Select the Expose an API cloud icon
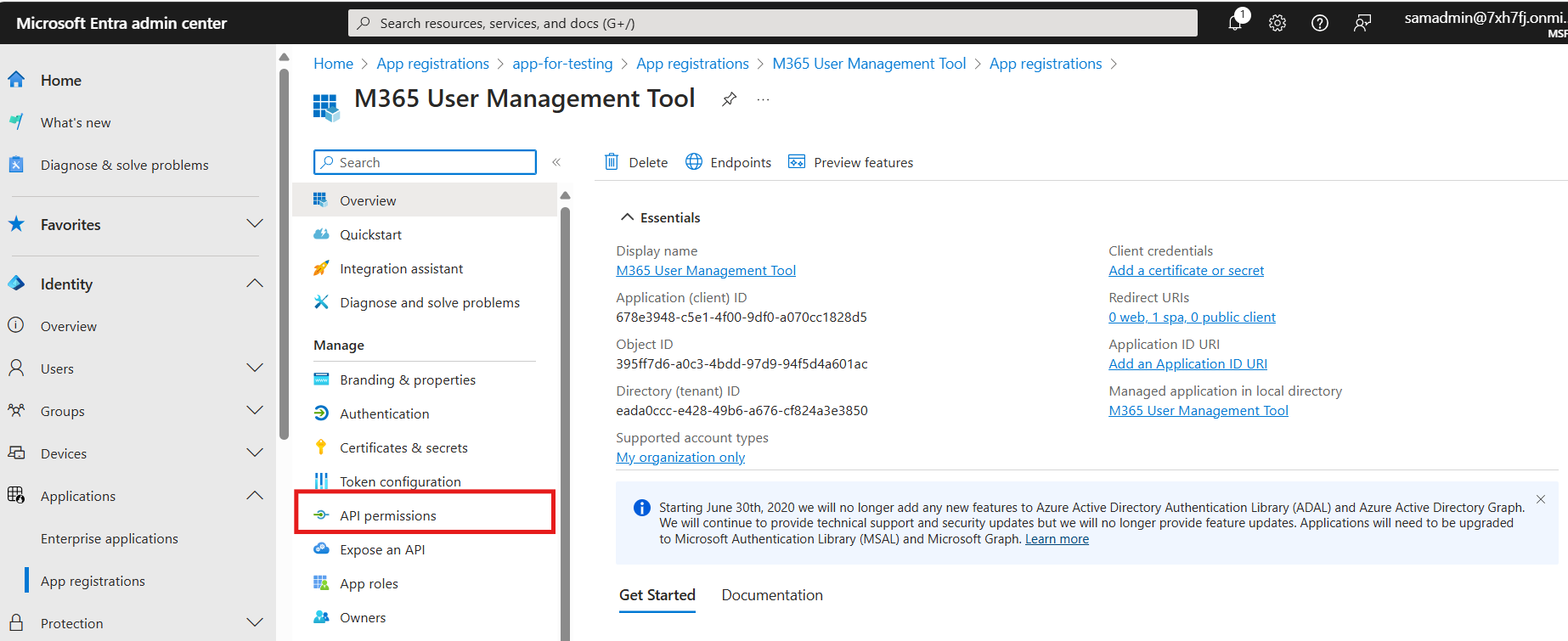 click(x=321, y=549)
